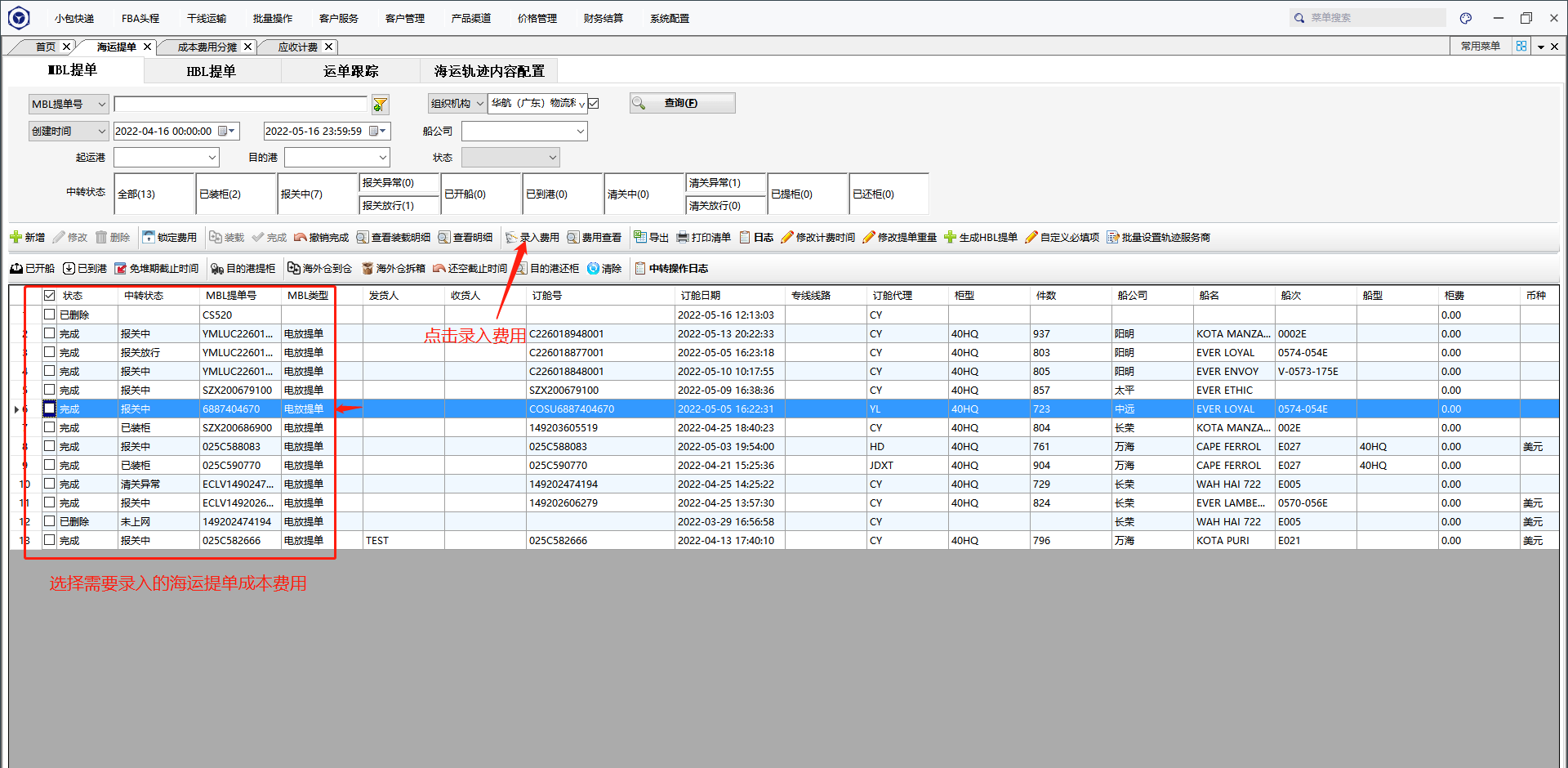The height and width of the screenshot is (768, 1568).
Task: Check the row checkbox for 025C588083
Action: (x=49, y=445)
